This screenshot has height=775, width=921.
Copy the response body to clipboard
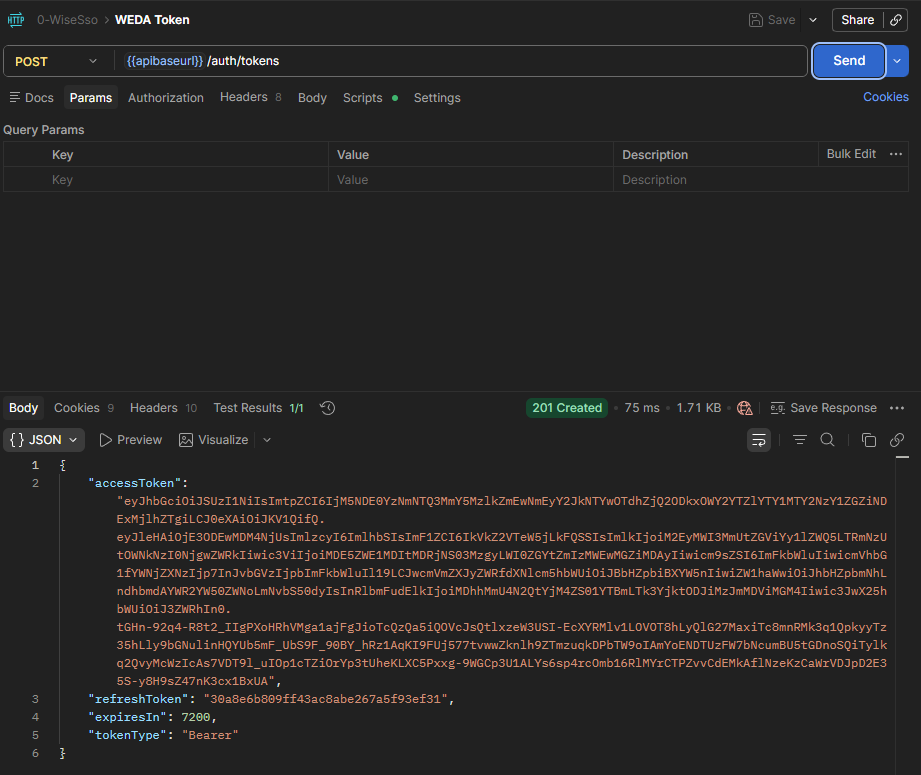tap(868, 439)
